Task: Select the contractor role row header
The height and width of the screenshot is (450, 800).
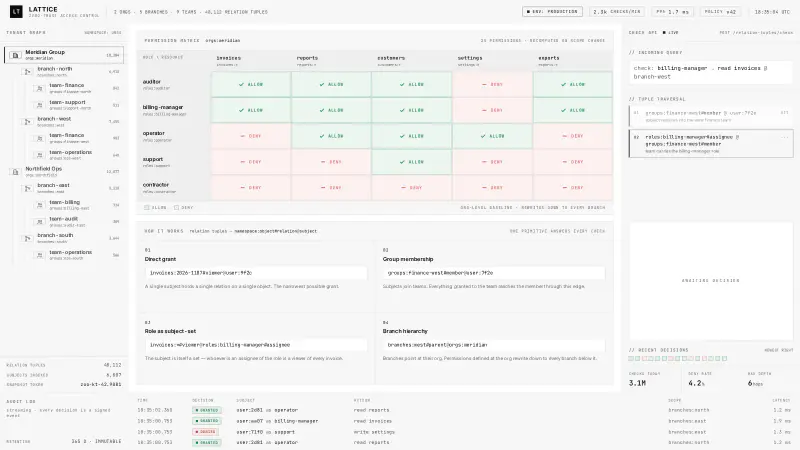Action: pos(174,188)
